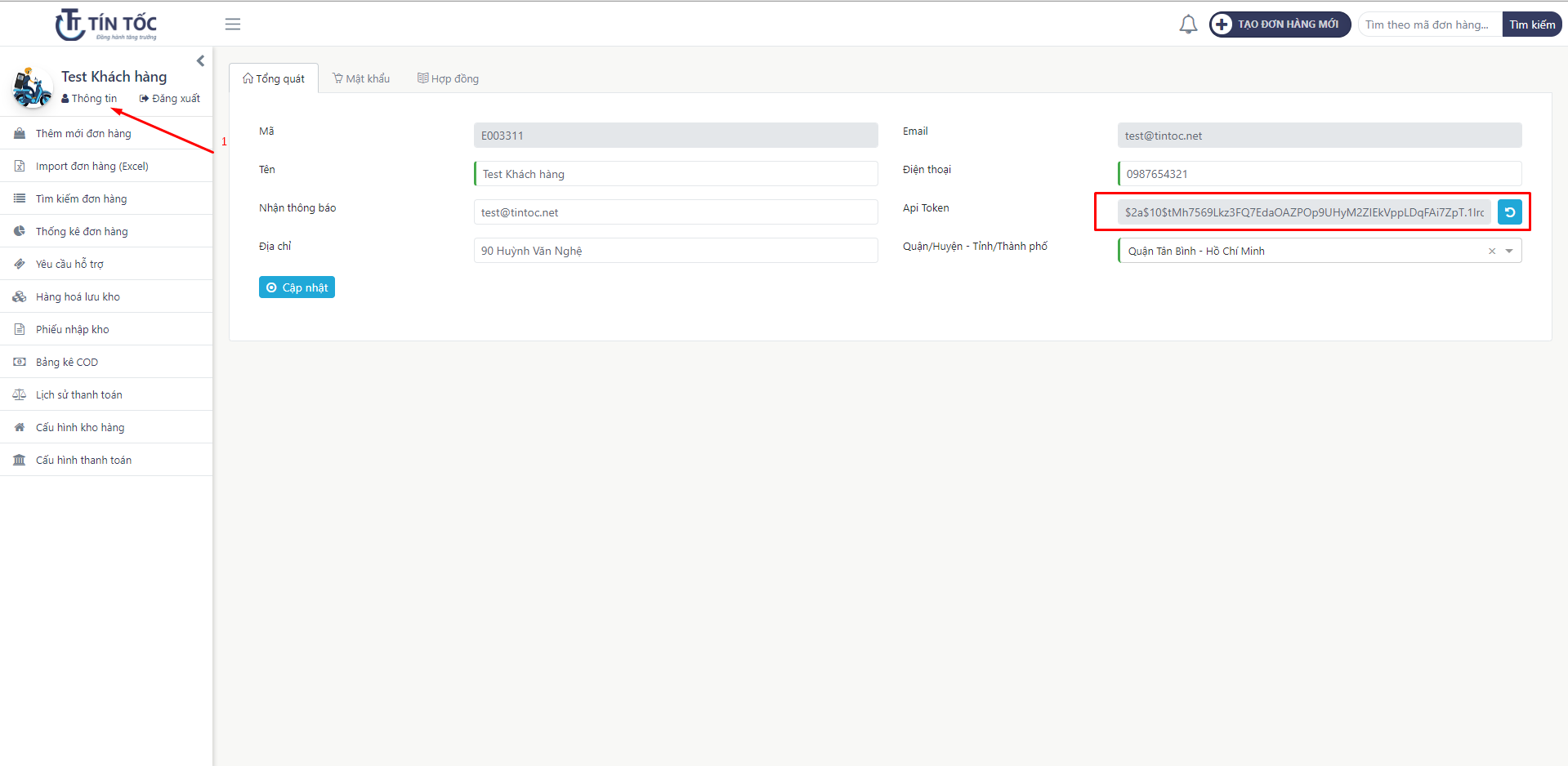Collapse sidebar with the left chevron
The width and height of the screenshot is (1568, 766).
200,61
